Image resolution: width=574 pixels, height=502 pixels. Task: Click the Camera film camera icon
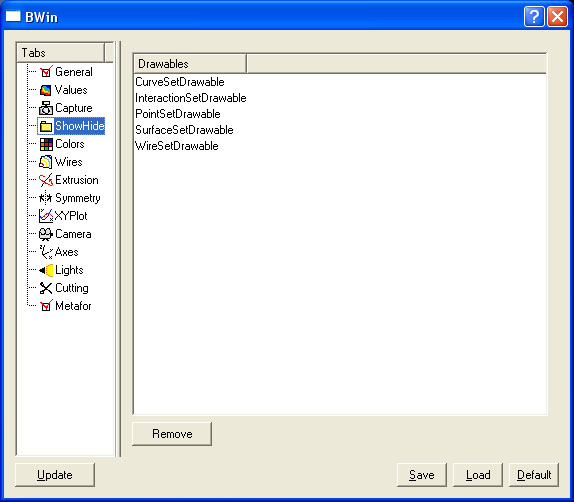click(x=46, y=234)
